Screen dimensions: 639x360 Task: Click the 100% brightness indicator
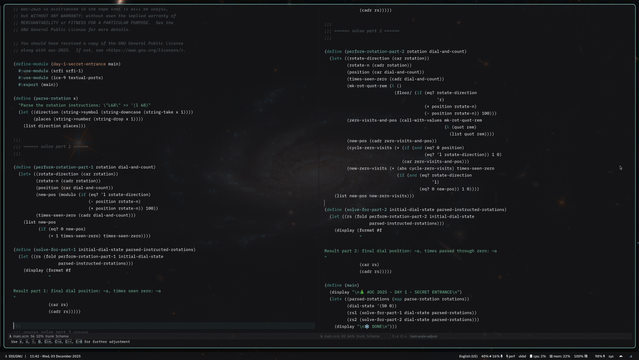[x=581, y=356]
